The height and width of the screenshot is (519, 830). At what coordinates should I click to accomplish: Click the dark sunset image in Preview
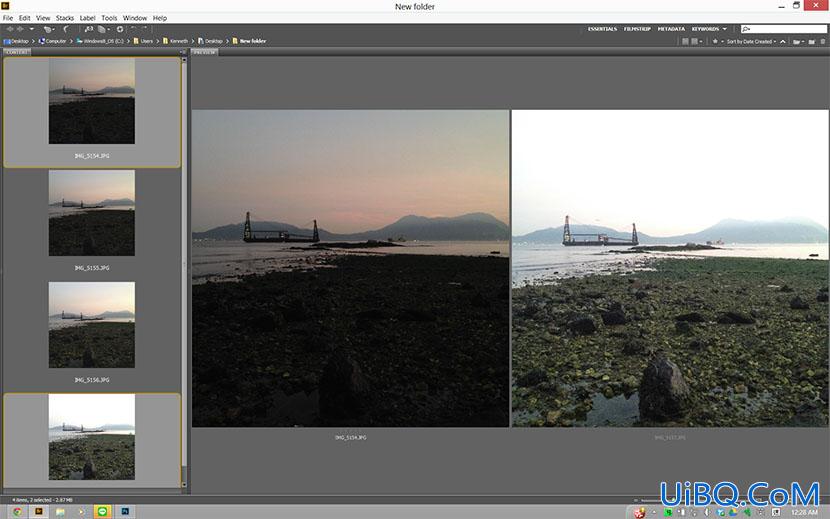pos(350,268)
